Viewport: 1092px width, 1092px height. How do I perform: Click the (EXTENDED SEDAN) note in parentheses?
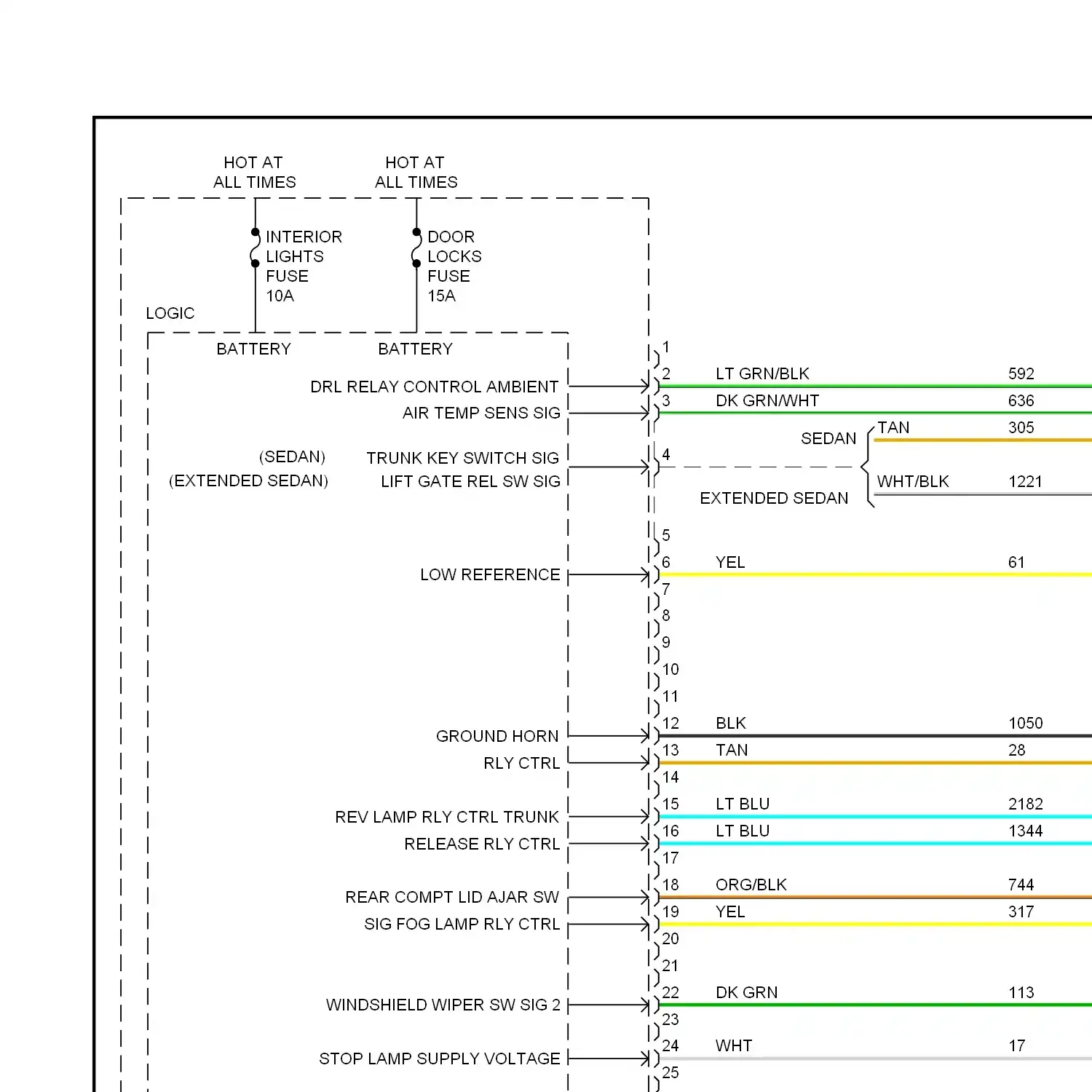[249, 480]
